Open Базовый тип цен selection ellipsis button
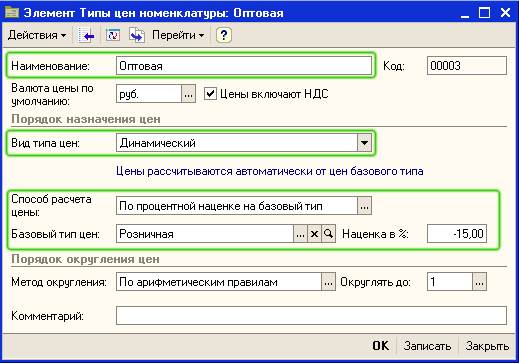This screenshot has width=519, height=364. point(300,234)
